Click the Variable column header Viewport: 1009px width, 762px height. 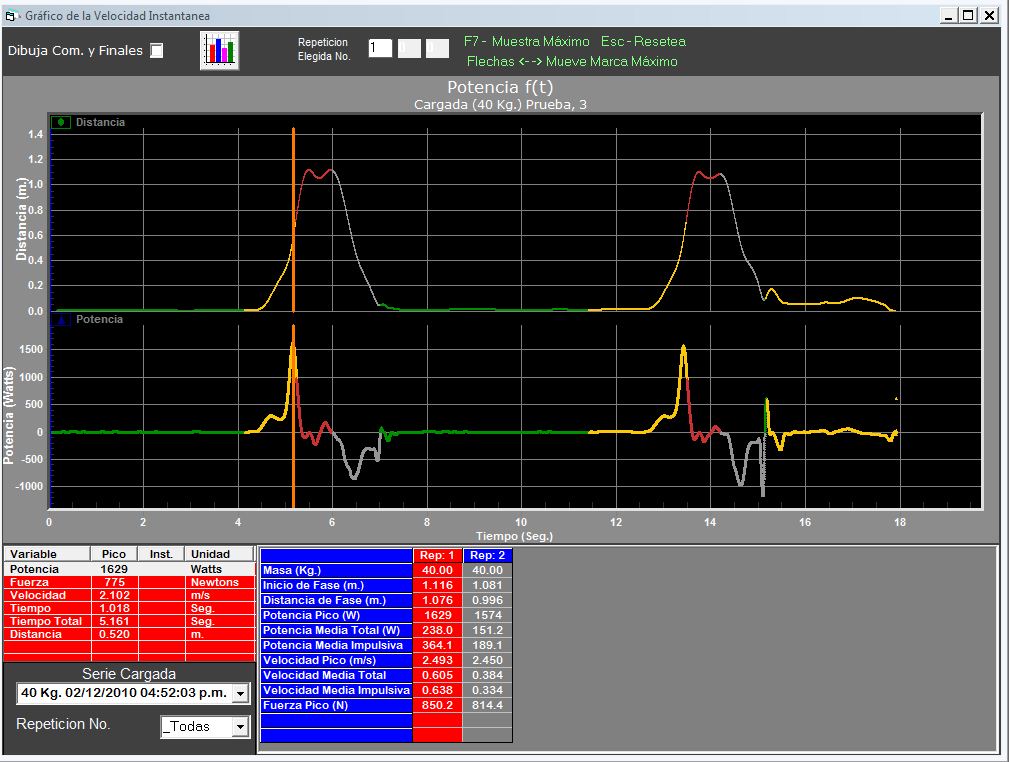pos(47,554)
